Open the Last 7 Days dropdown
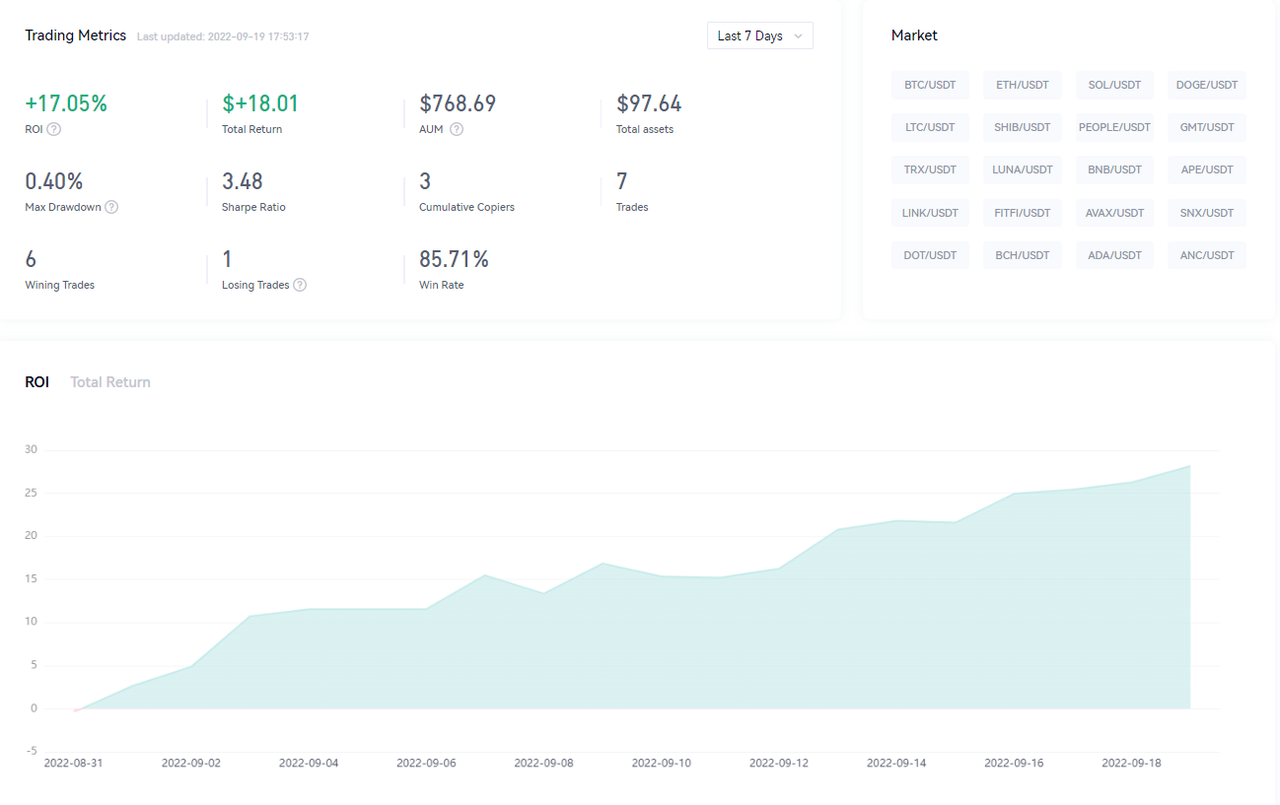Viewport: 1280px width, 805px height. [760, 36]
